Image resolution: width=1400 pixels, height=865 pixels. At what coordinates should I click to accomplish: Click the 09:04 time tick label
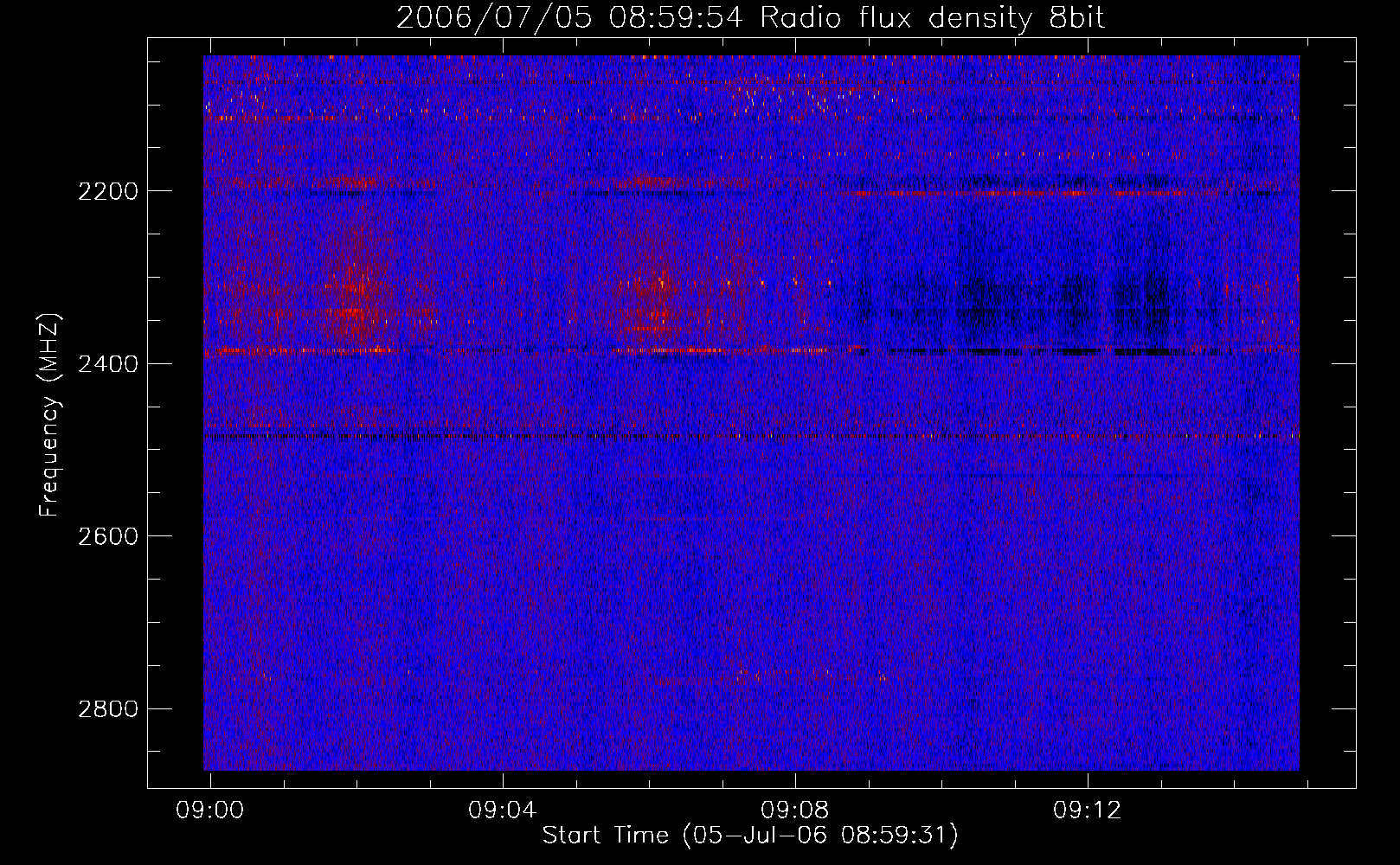503,811
